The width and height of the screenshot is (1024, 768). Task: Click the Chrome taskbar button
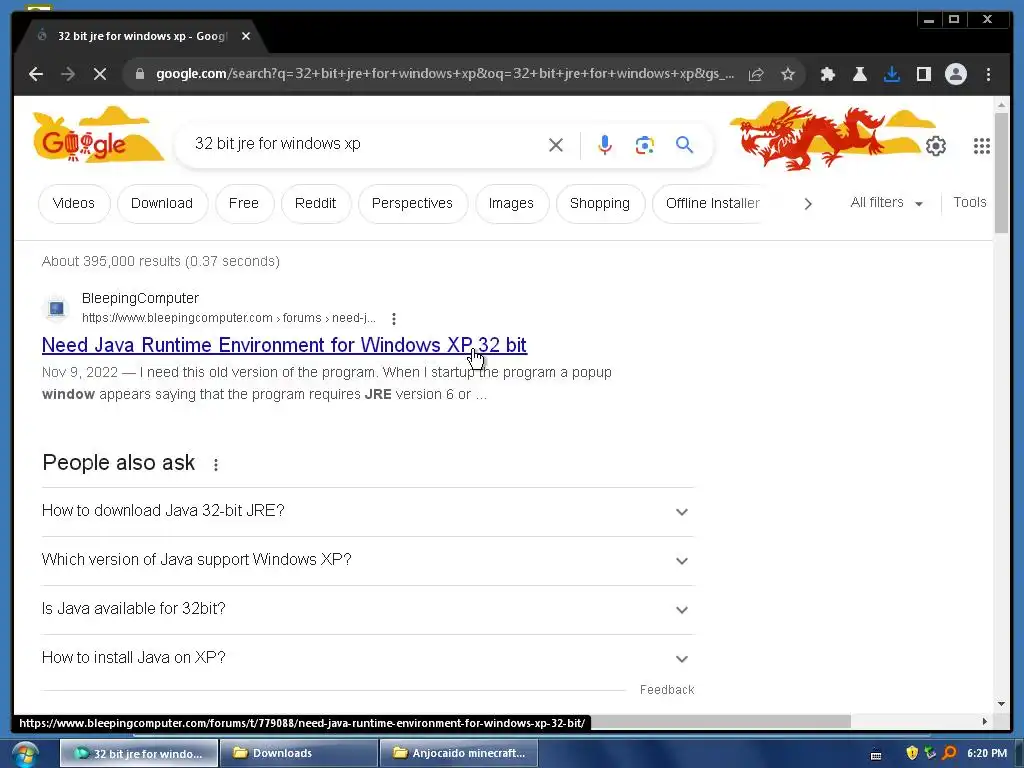point(139,754)
